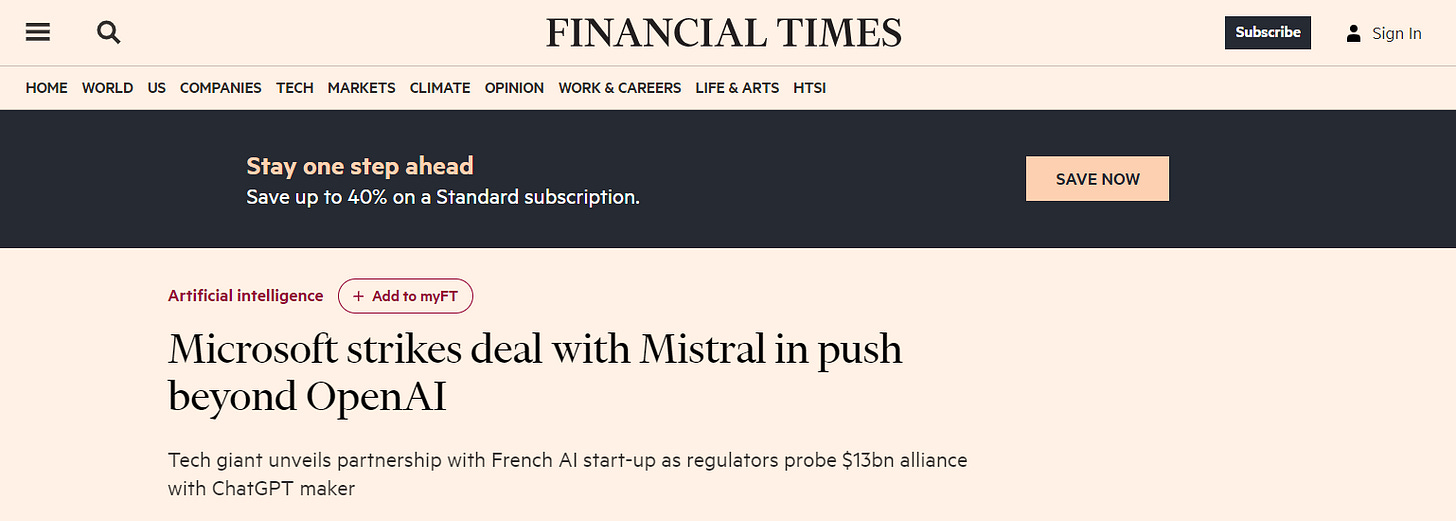Select the US navigation item
1456x521 pixels.
(156, 88)
